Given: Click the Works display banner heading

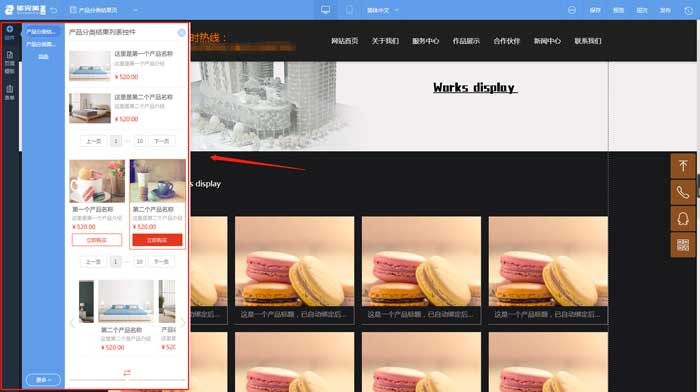Looking at the screenshot, I should pos(475,88).
